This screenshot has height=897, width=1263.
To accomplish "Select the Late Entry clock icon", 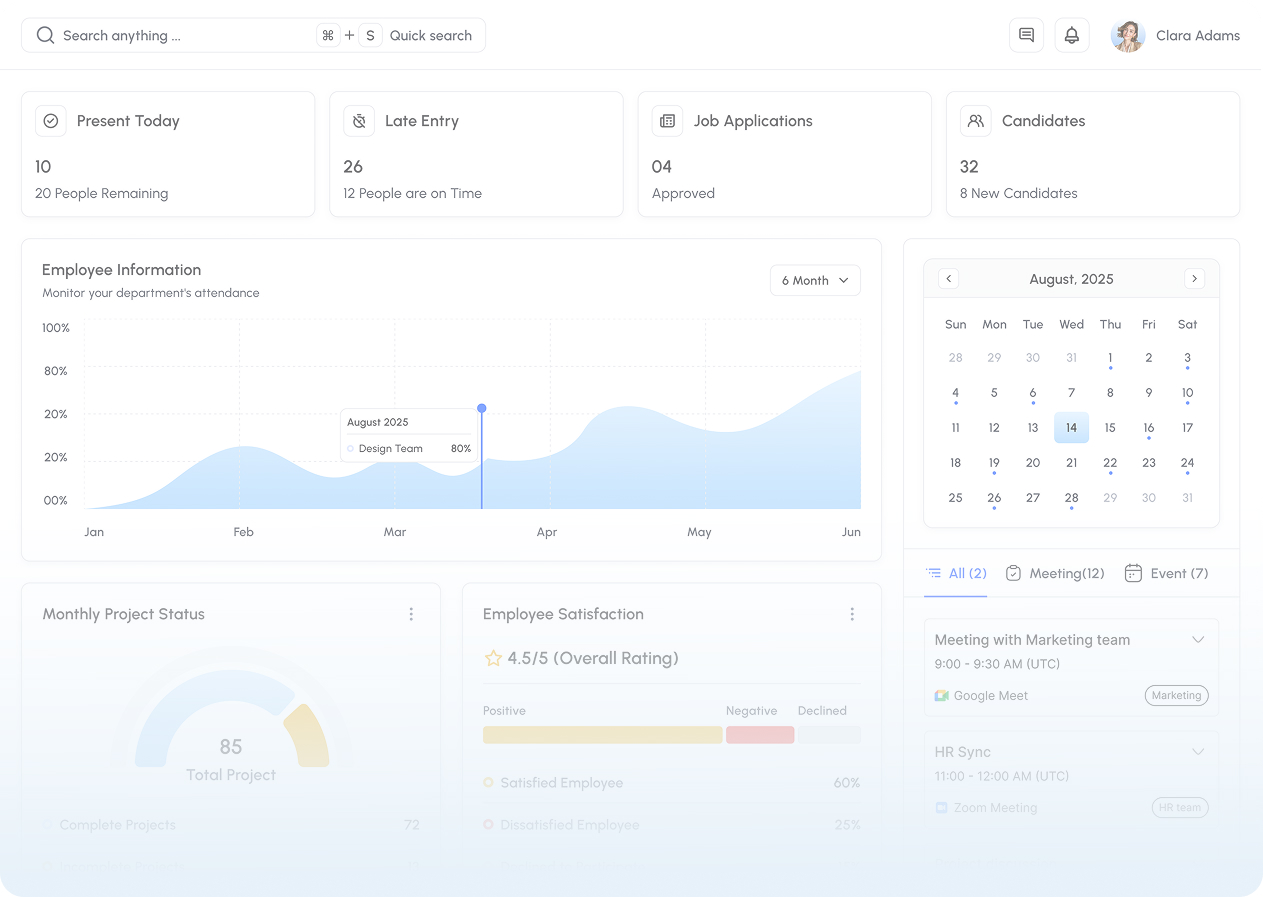I will coord(359,120).
